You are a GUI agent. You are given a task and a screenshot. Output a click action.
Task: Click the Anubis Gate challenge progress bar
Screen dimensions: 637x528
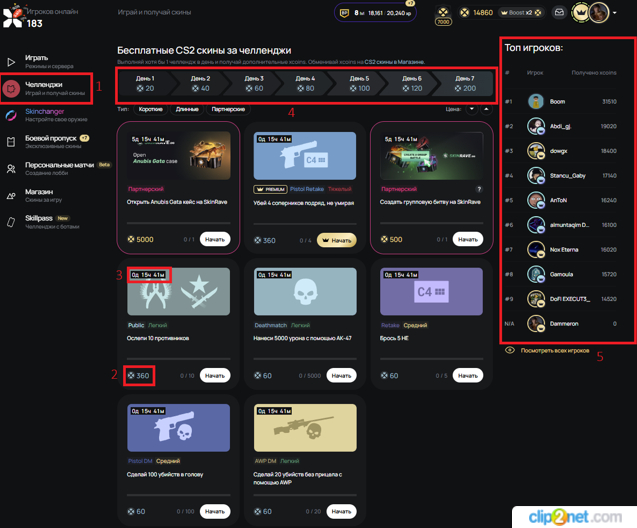pos(178,223)
